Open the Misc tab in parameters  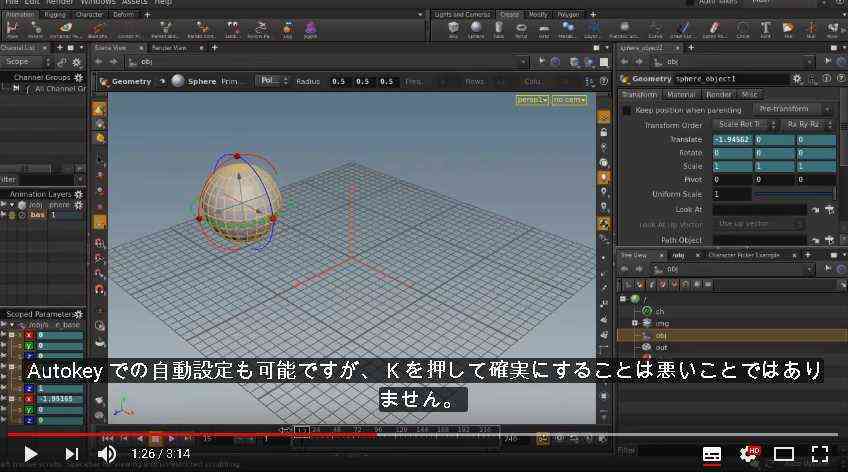(749, 95)
